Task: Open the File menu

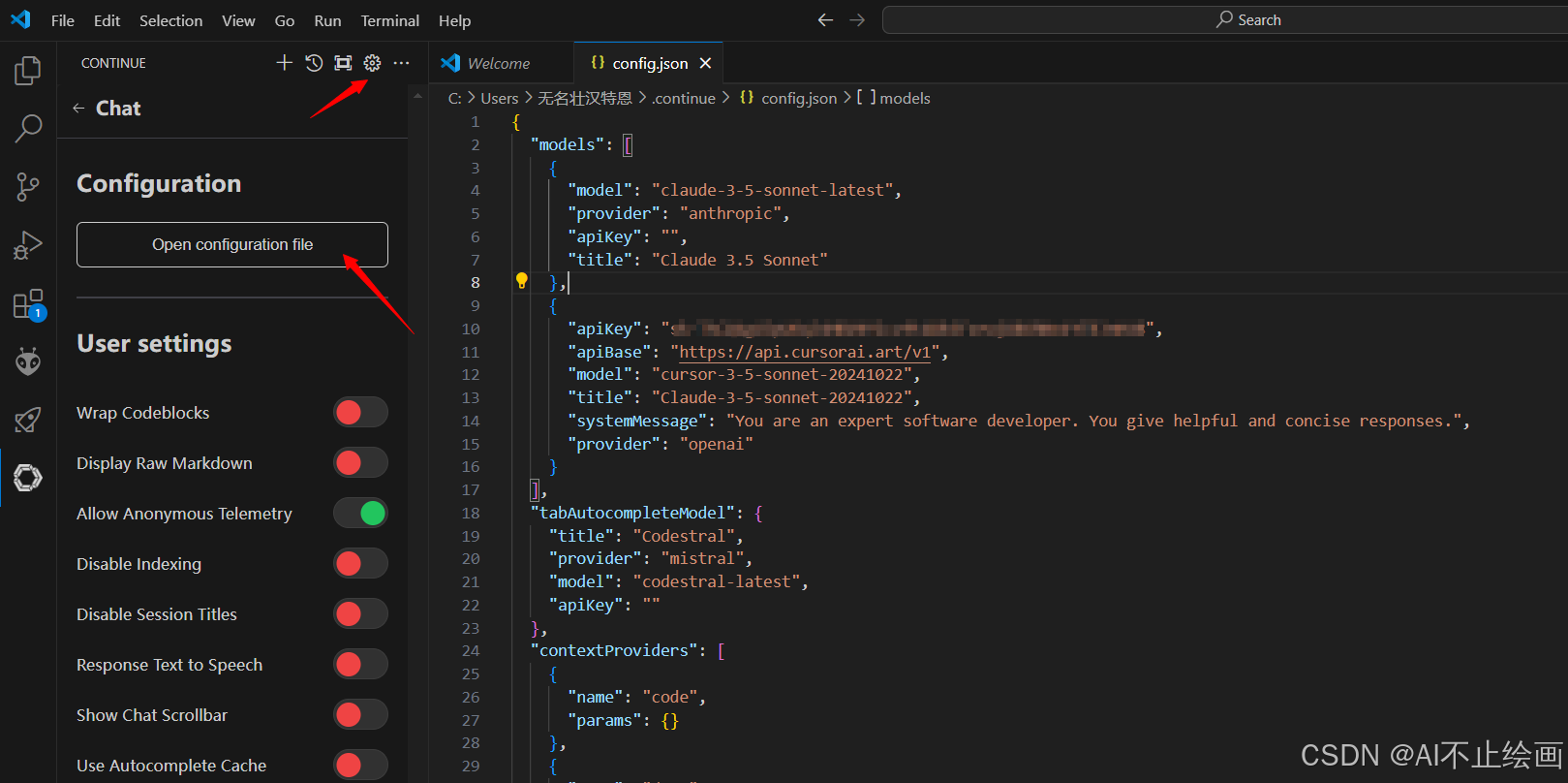Action: point(63,20)
